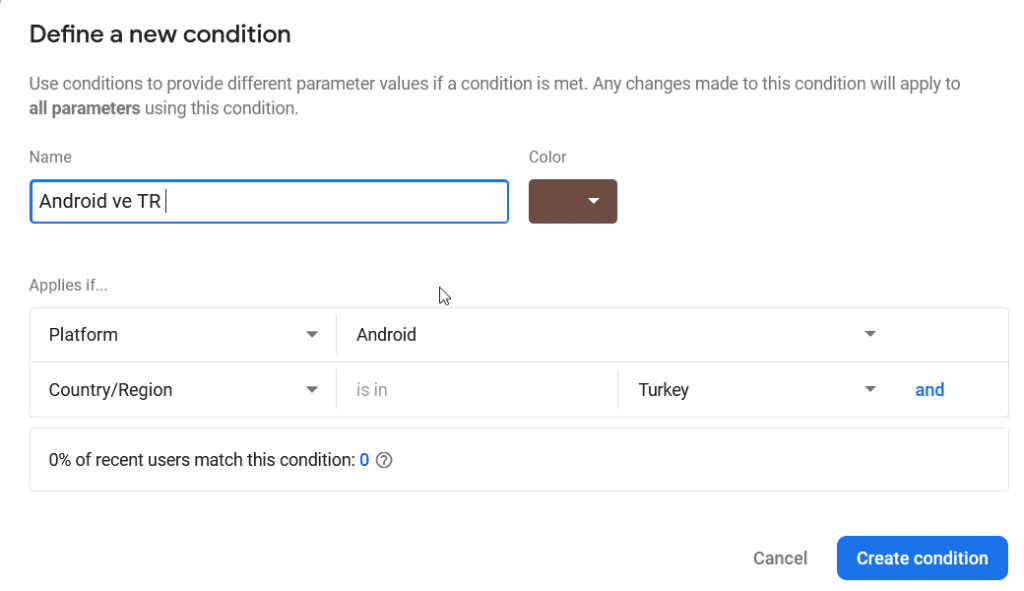Pick the brown condition color swatch
This screenshot has height=591, width=1024.
pyautogui.click(x=573, y=201)
